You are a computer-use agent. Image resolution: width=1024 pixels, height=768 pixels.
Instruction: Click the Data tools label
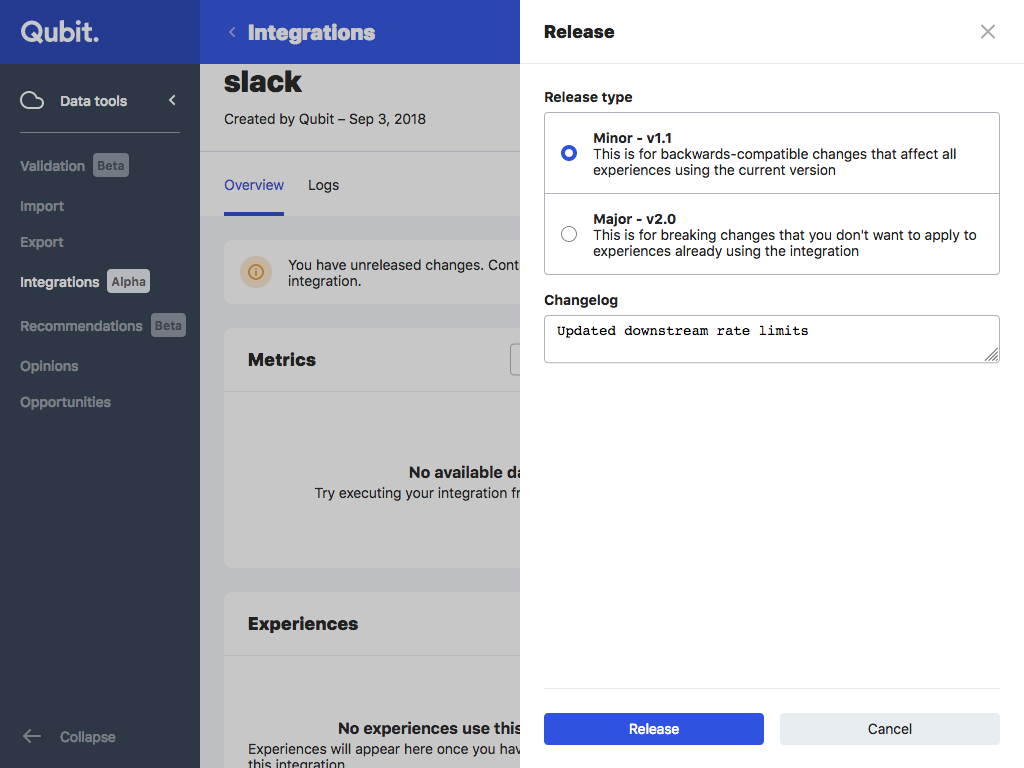click(x=93, y=101)
